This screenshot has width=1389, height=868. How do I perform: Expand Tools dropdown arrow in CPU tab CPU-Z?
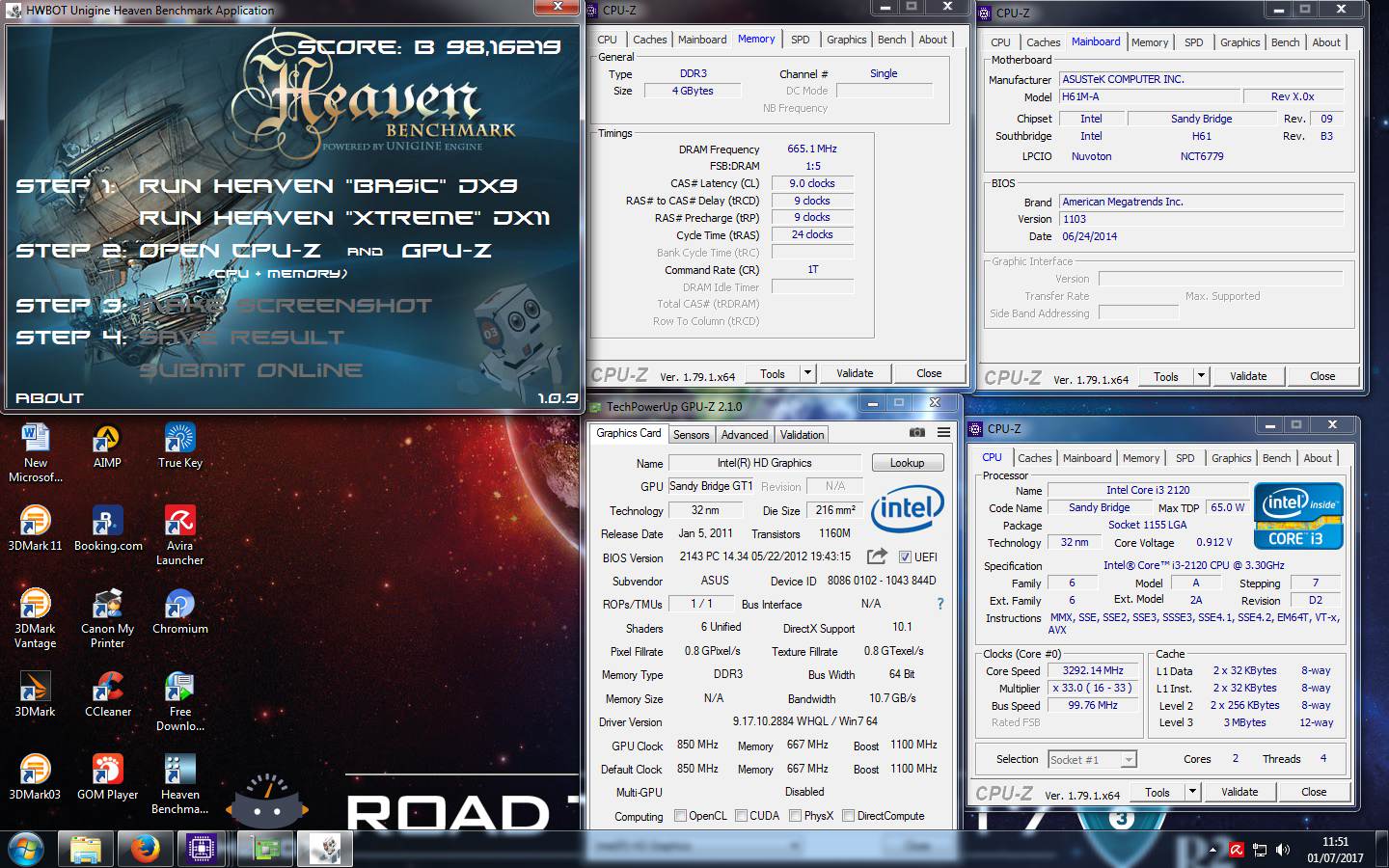[1192, 792]
